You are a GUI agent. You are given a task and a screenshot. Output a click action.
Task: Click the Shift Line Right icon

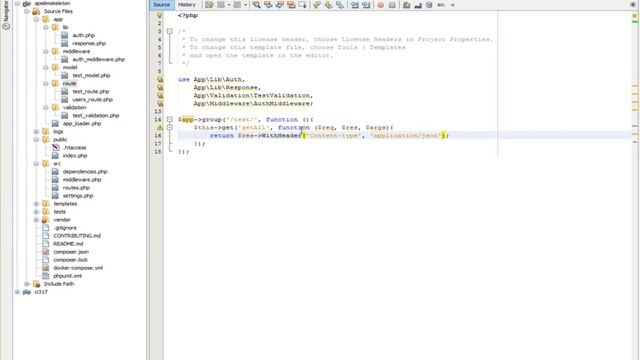pos(366,5)
